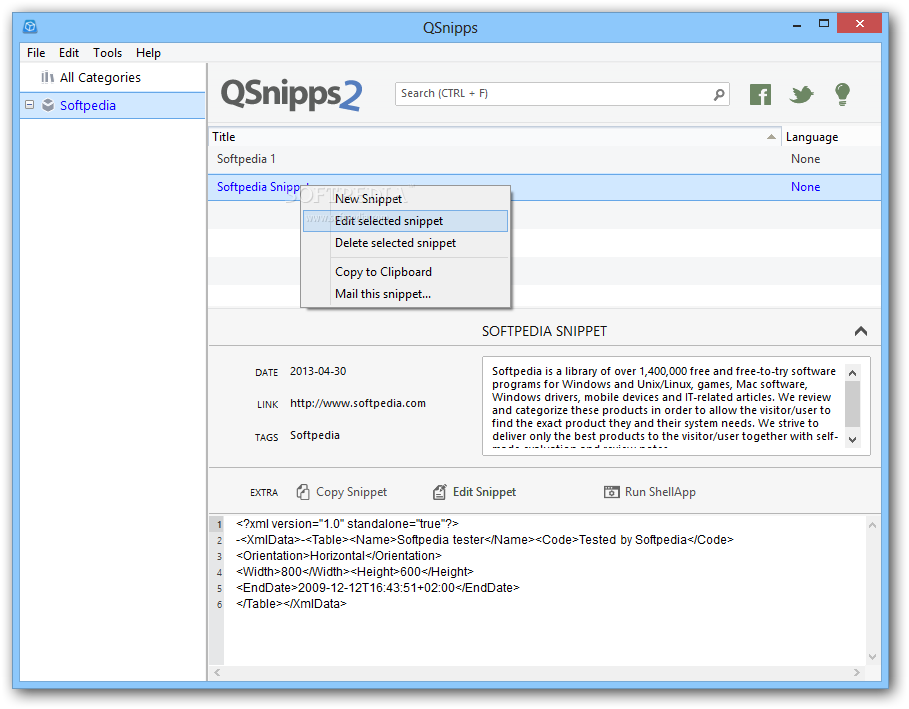The height and width of the screenshot is (709, 909).
Task: Click the None language of Softpedia 1
Action: (x=805, y=159)
